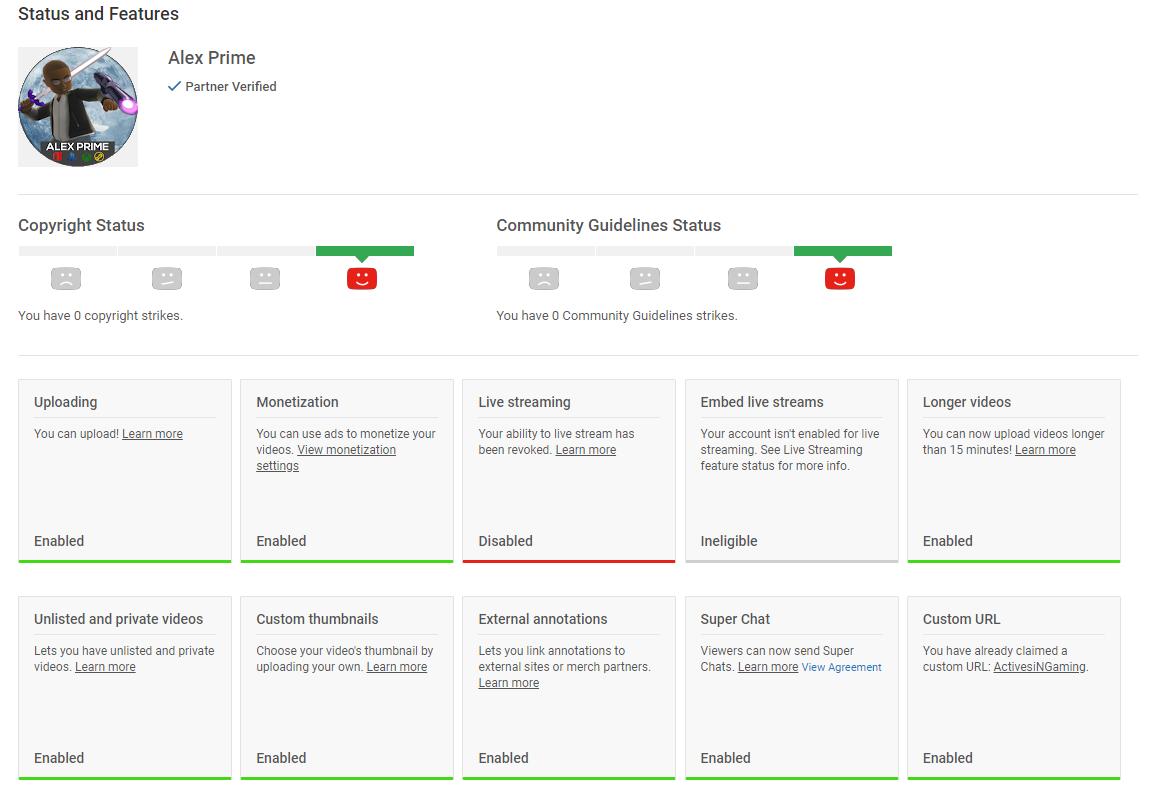Click the Enabled status in Longer videos card

point(947,541)
